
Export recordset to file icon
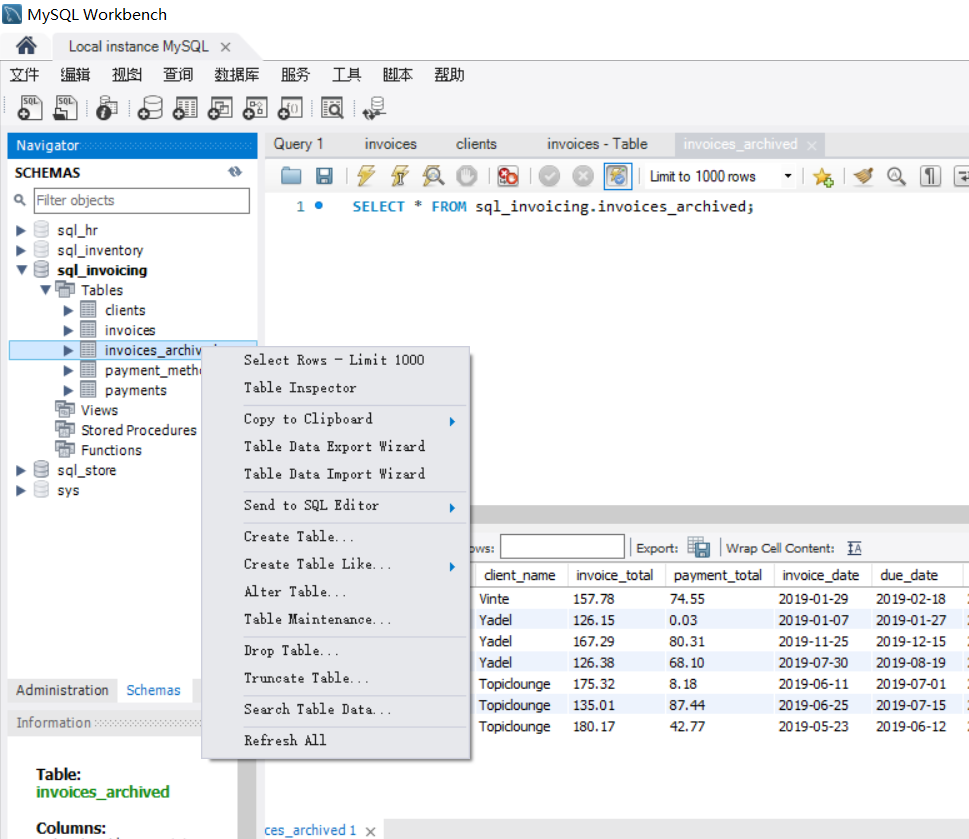(x=698, y=547)
